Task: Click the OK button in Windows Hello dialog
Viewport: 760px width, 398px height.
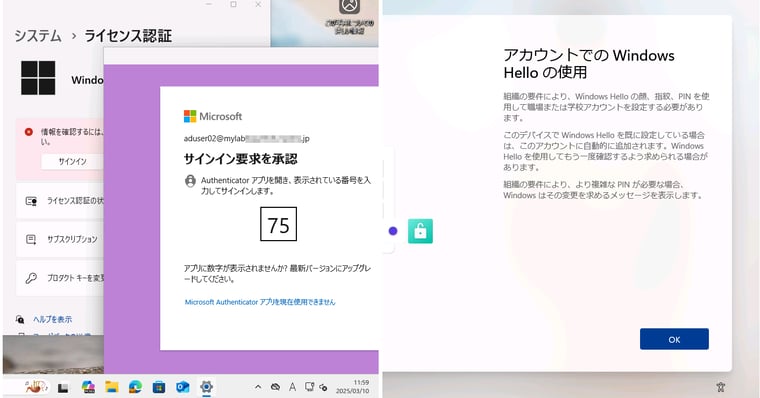Action: [674, 339]
